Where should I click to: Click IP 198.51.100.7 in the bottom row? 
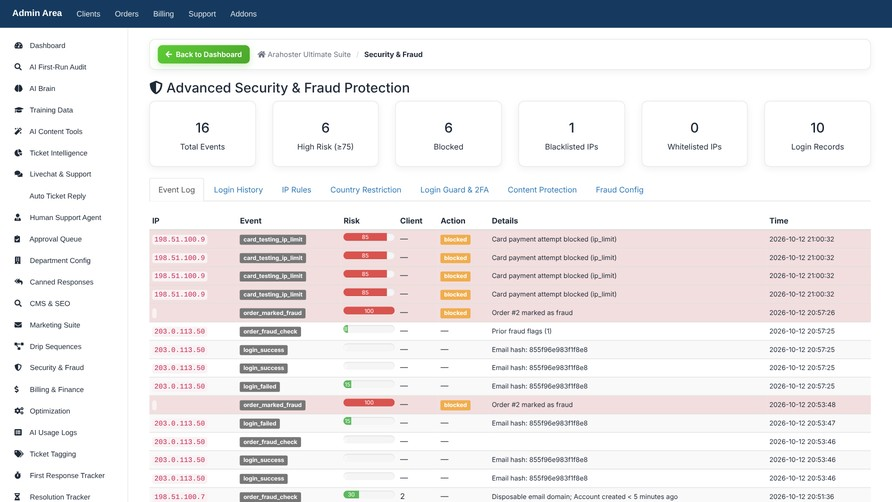tap(180, 497)
